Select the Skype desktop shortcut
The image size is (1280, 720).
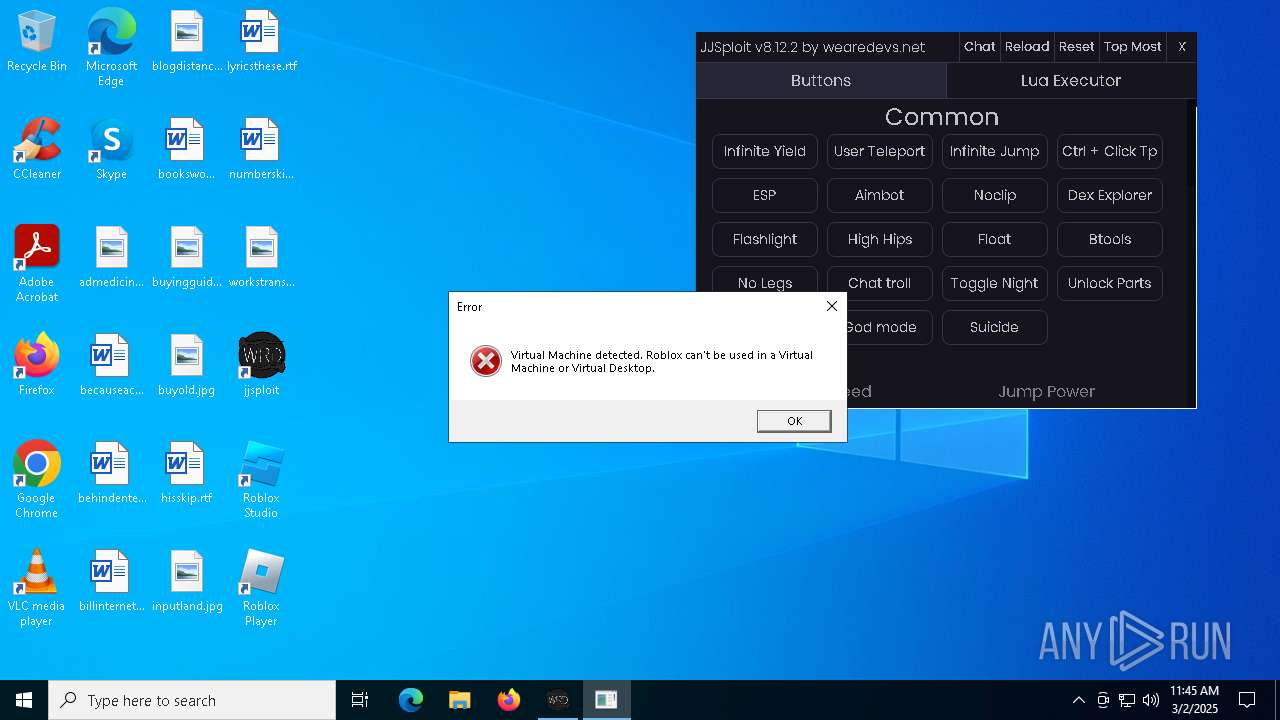coord(111,149)
